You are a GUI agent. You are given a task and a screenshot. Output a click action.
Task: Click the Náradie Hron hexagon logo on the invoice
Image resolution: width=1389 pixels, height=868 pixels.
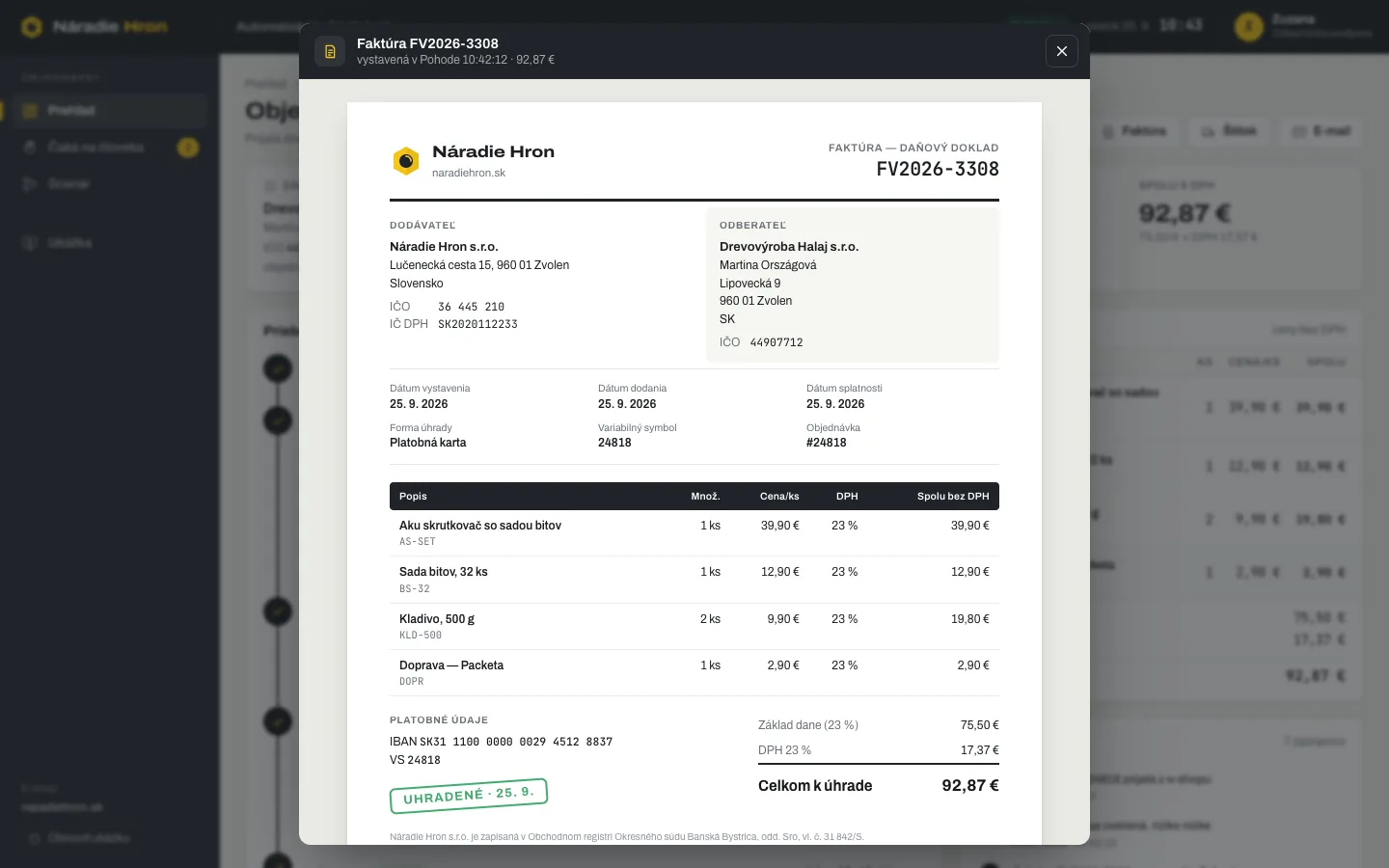(406, 161)
